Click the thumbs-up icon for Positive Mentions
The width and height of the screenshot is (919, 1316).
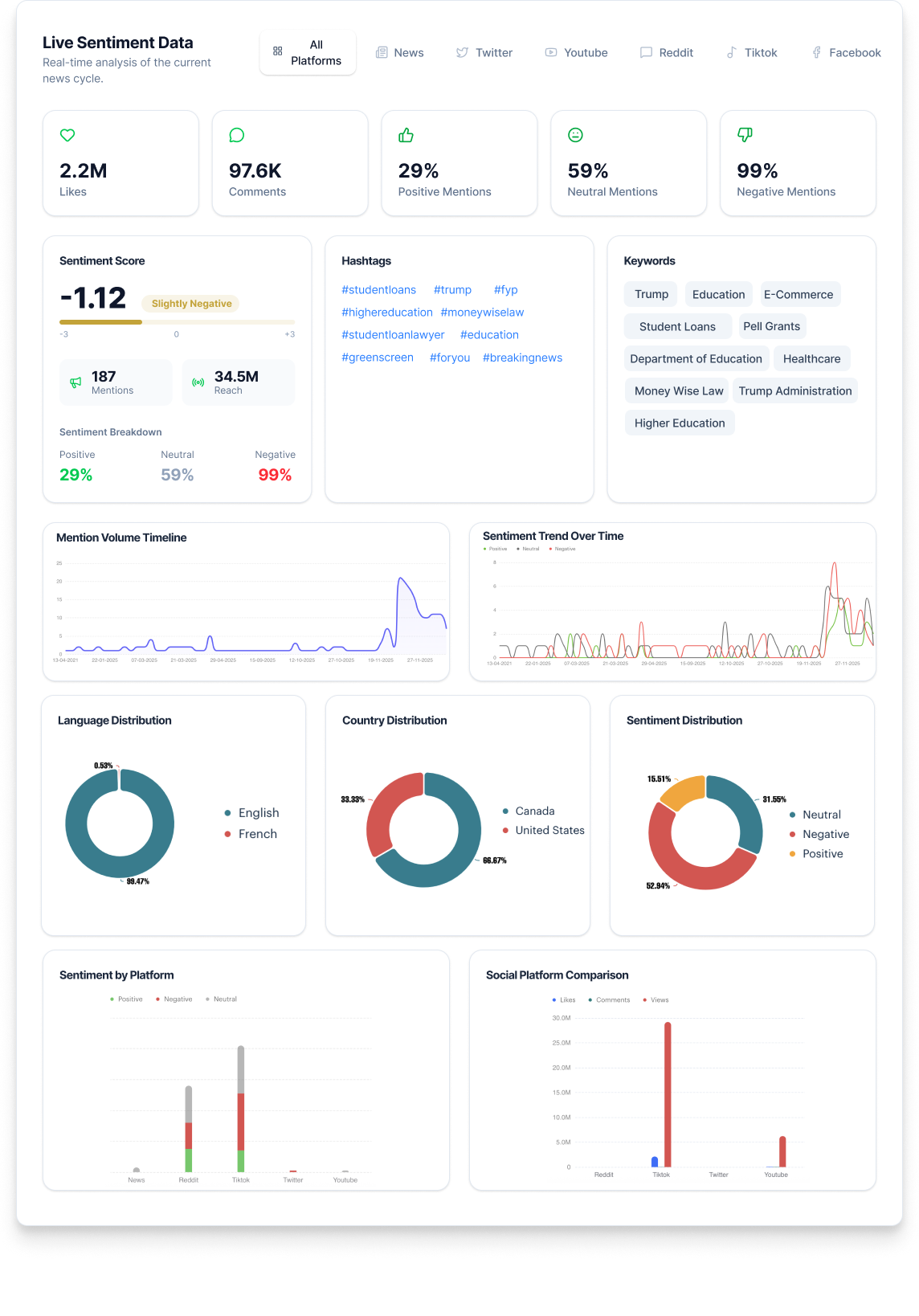click(406, 135)
